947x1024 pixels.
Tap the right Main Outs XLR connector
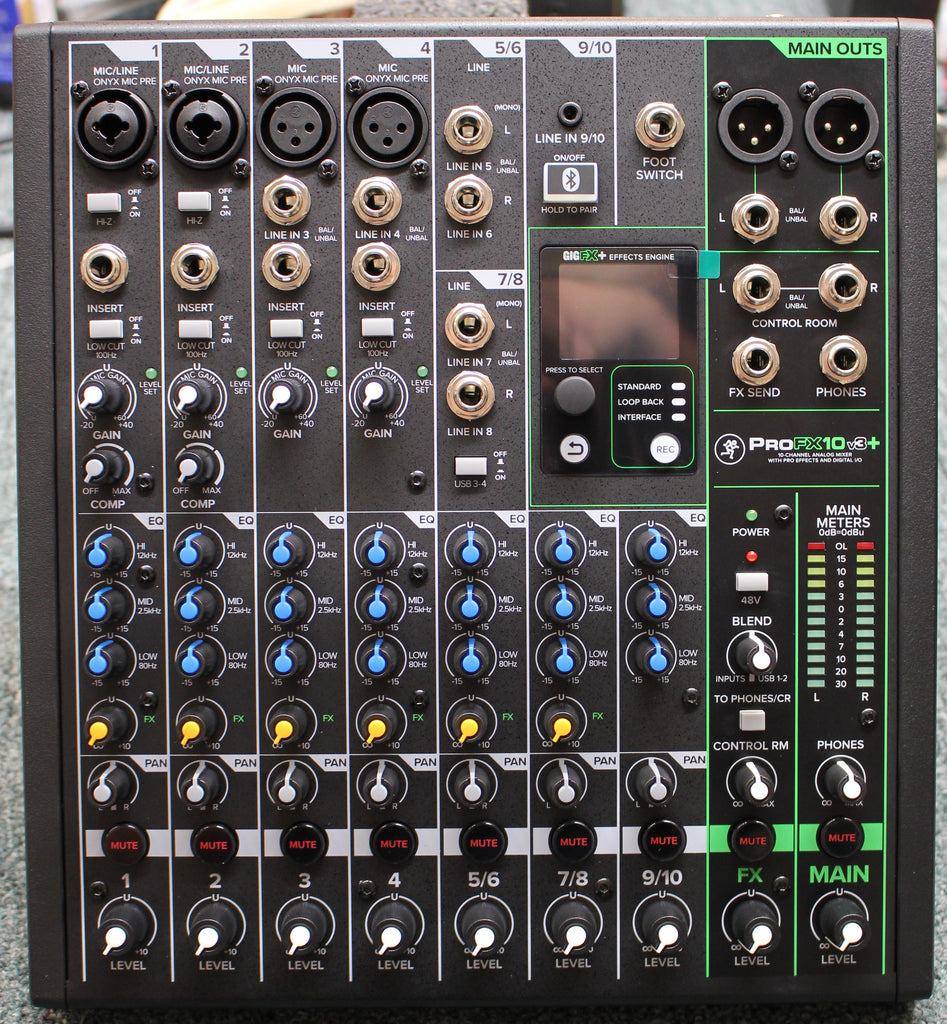[842, 125]
